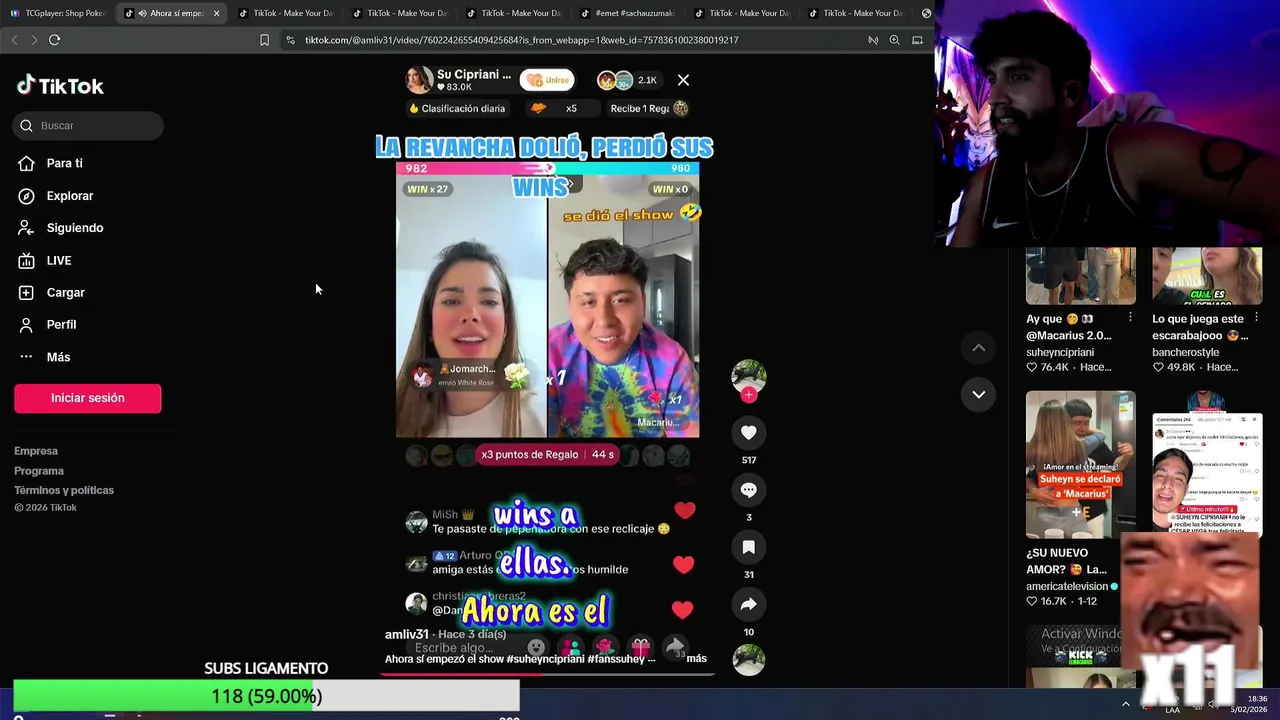
Task: Like the bancherostyle video with 49.8K likes
Action: 1158,367
